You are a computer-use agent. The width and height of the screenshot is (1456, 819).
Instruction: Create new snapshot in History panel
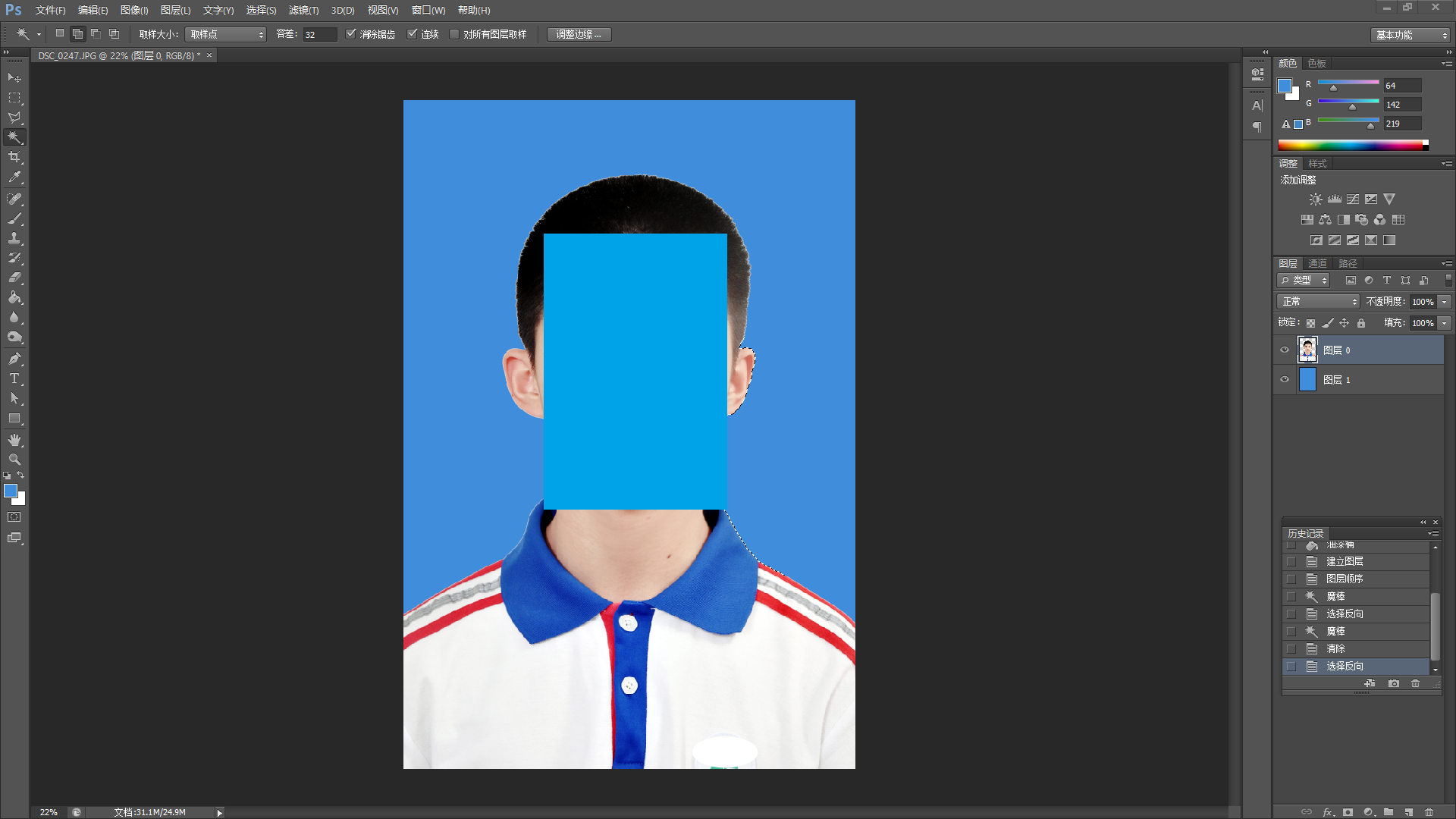tap(1394, 683)
